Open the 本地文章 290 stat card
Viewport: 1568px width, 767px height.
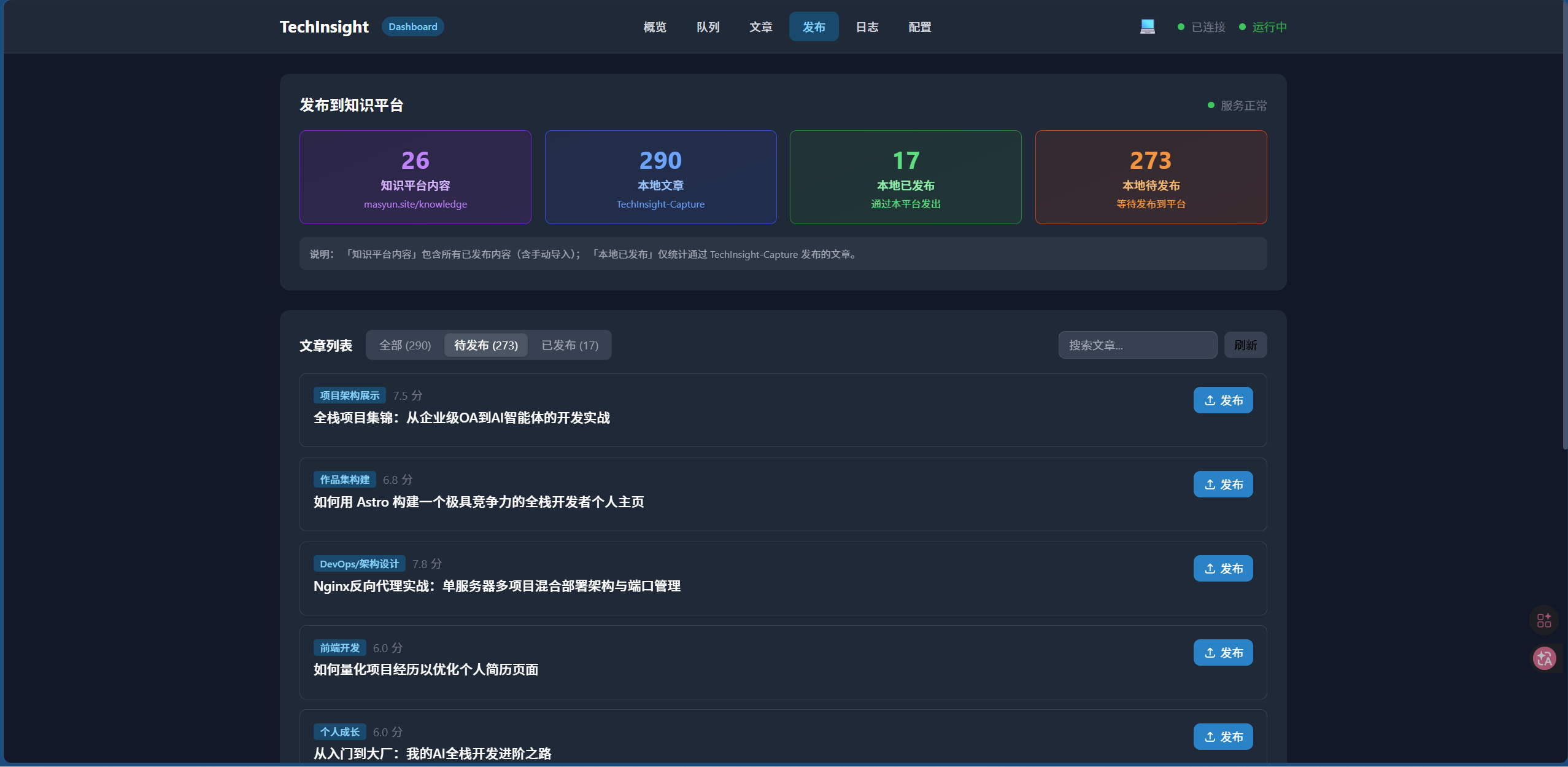(660, 177)
